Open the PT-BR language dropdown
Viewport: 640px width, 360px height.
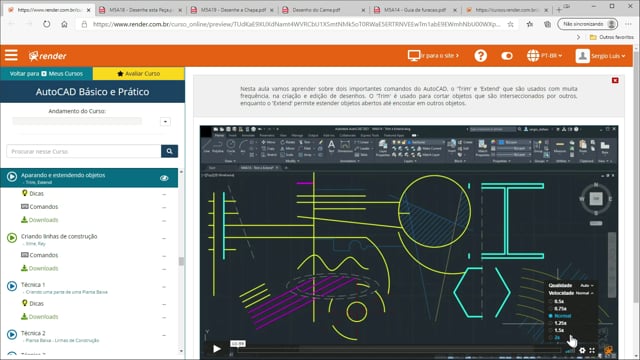[x=552, y=56]
